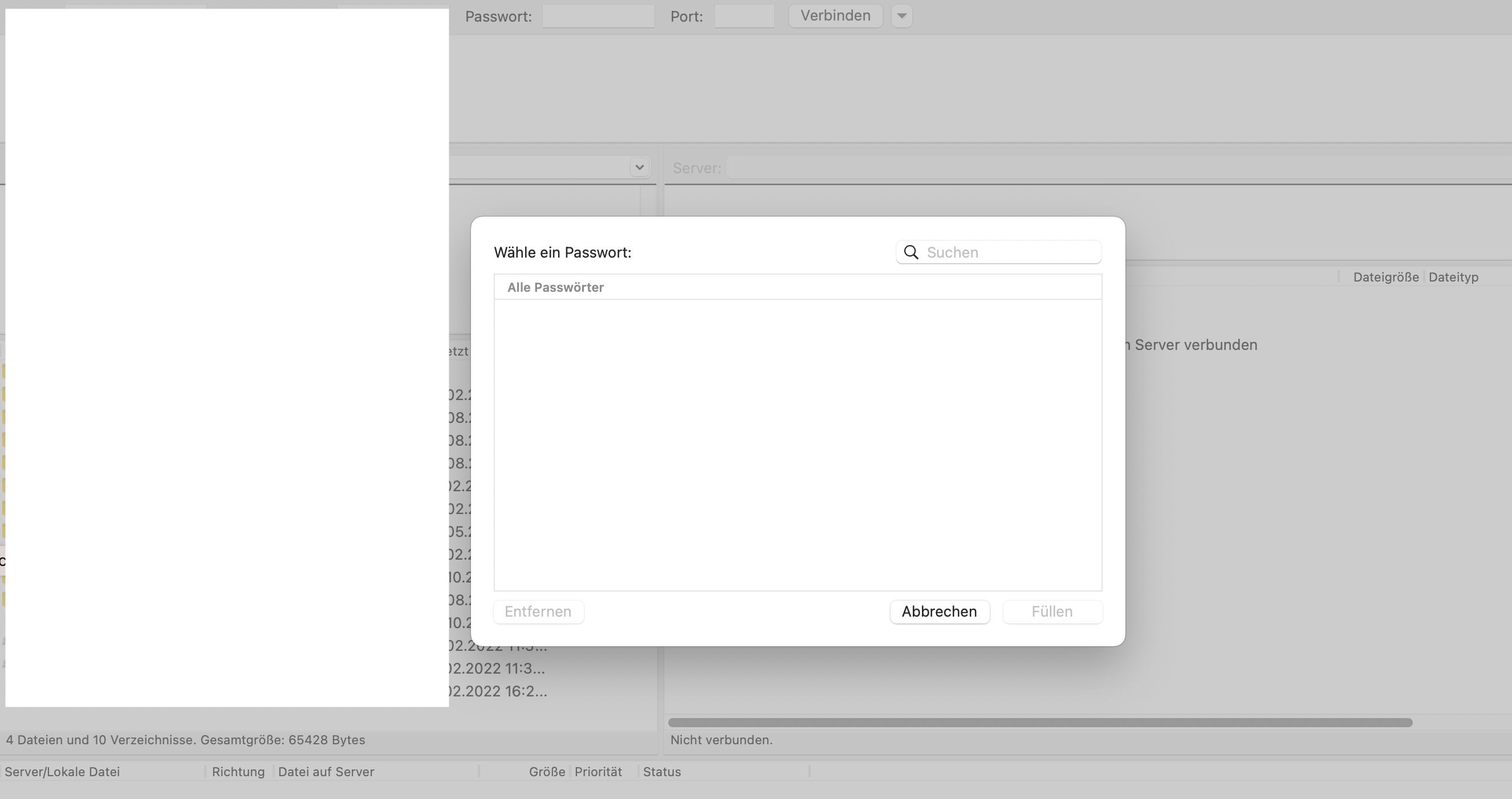This screenshot has width=1512, height=799.
Task: Click the Nicht verbunden status text
Action: pos(721,740)
